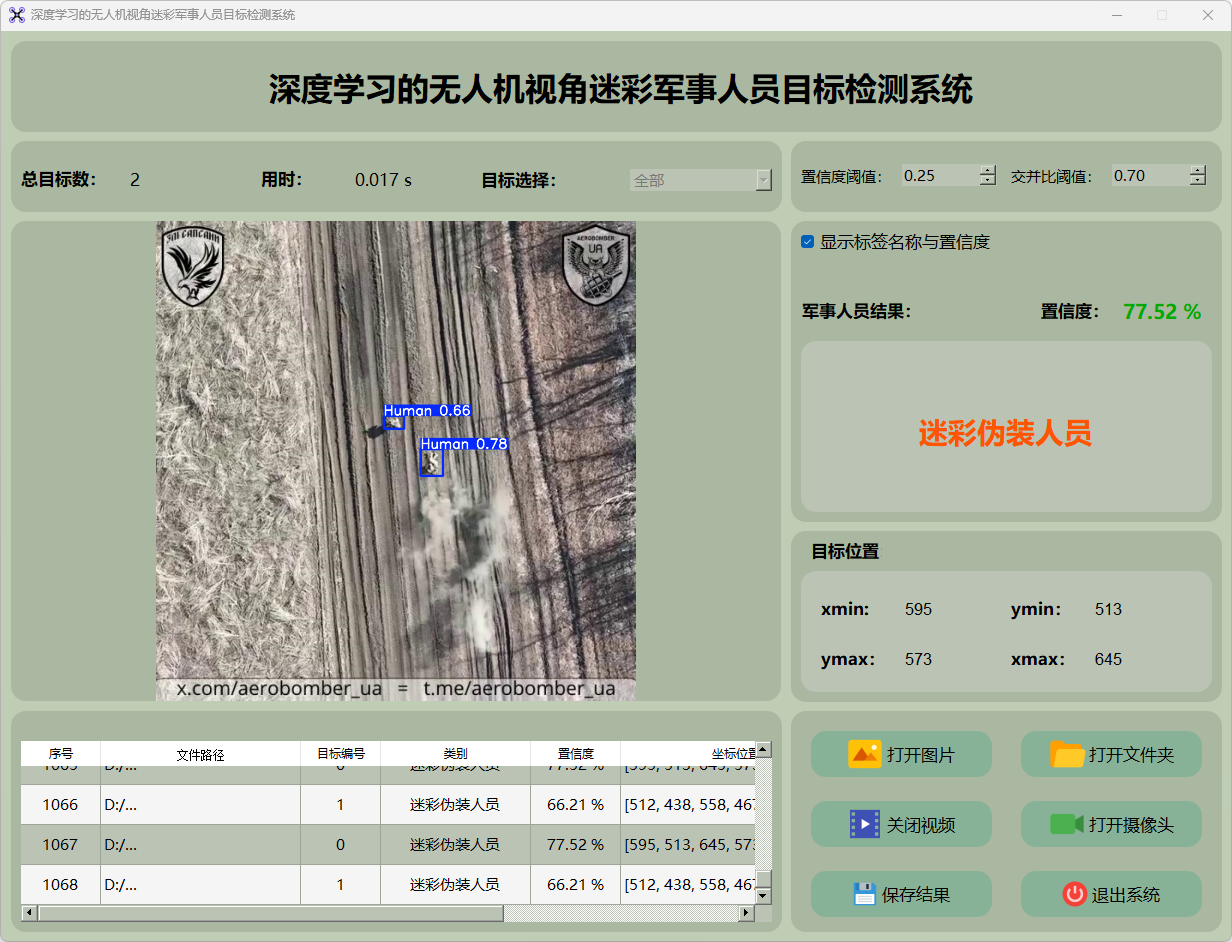The width and height of the screenshot is (1232, 942).
Task: Click the 文件路径 column header
Action: point(200,754)
